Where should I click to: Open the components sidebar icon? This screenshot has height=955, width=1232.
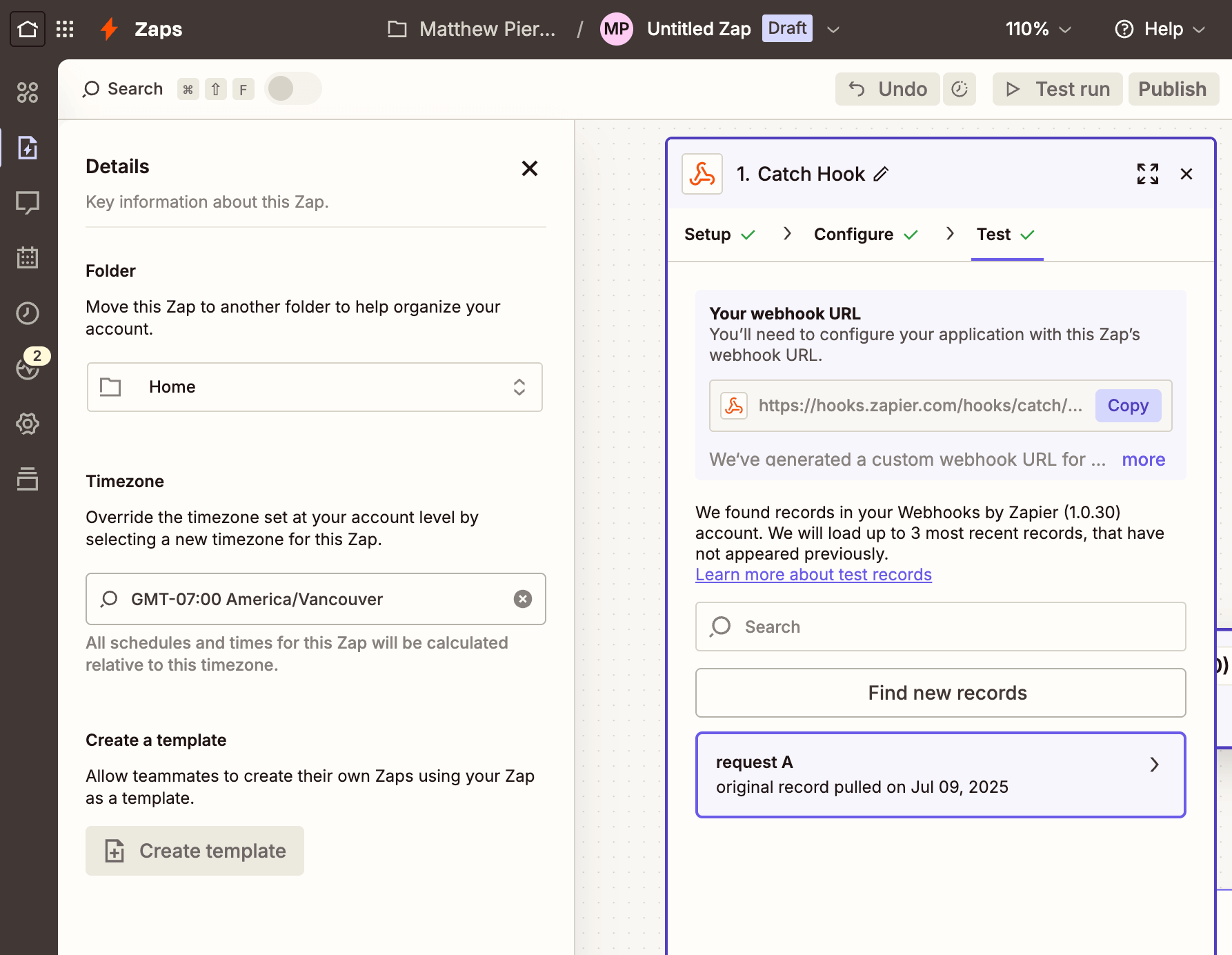pos(28,92)
